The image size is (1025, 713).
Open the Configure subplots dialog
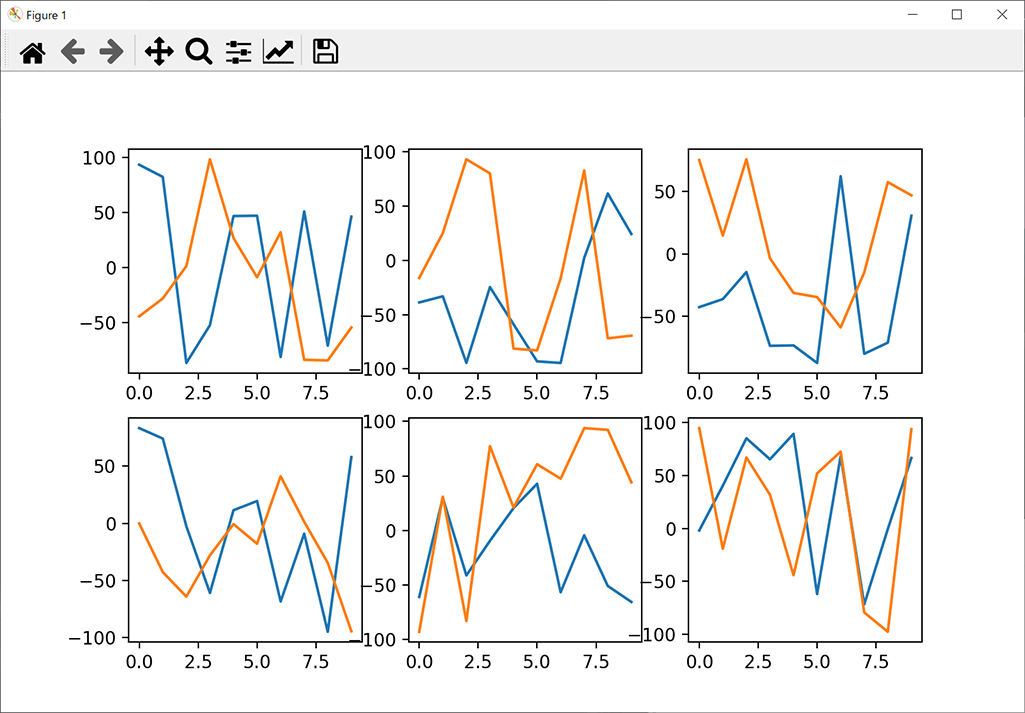tap(239, 52)
